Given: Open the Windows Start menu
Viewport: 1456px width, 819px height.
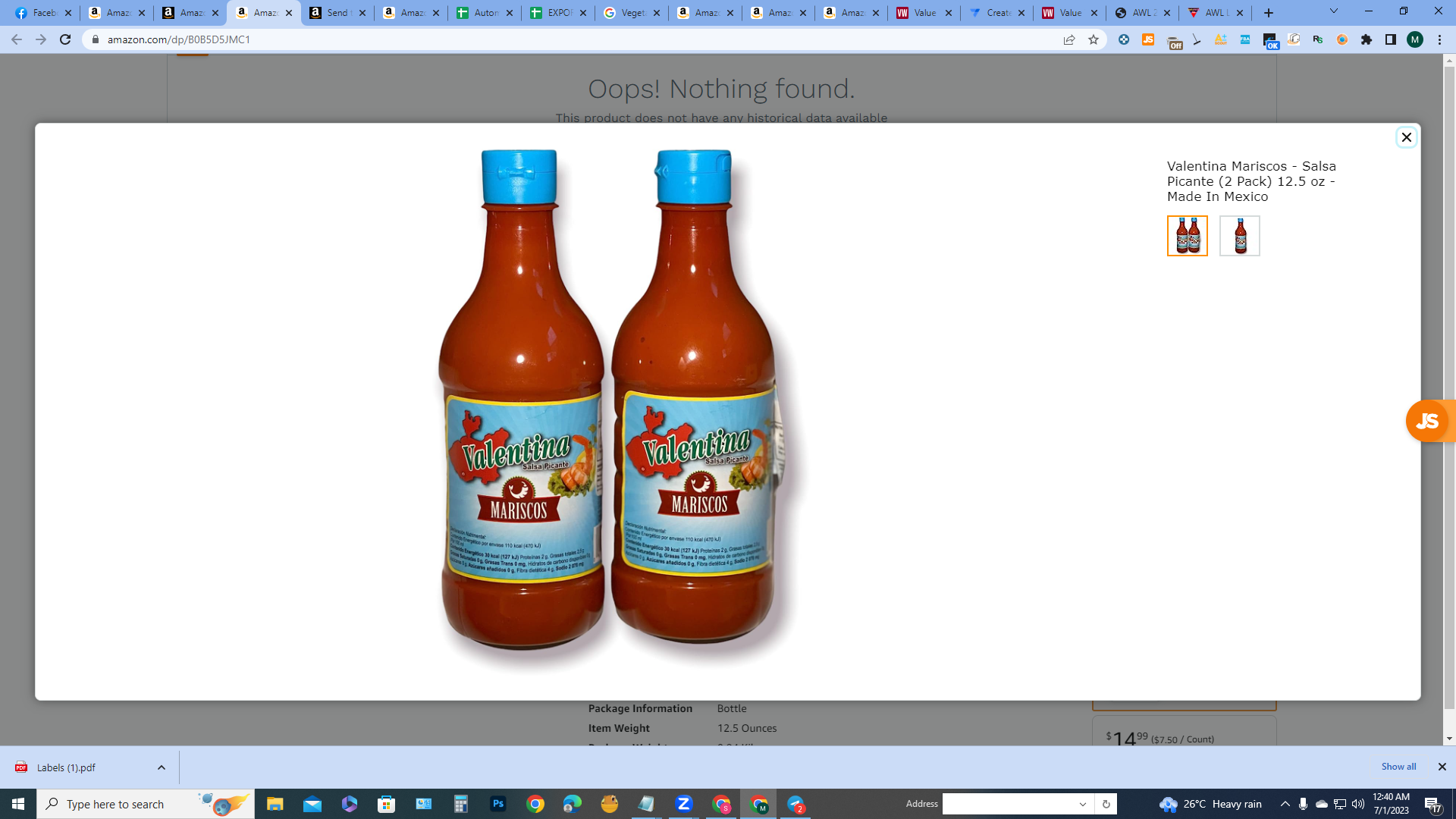Looking at the screenshot, I should tap(18, 804).
